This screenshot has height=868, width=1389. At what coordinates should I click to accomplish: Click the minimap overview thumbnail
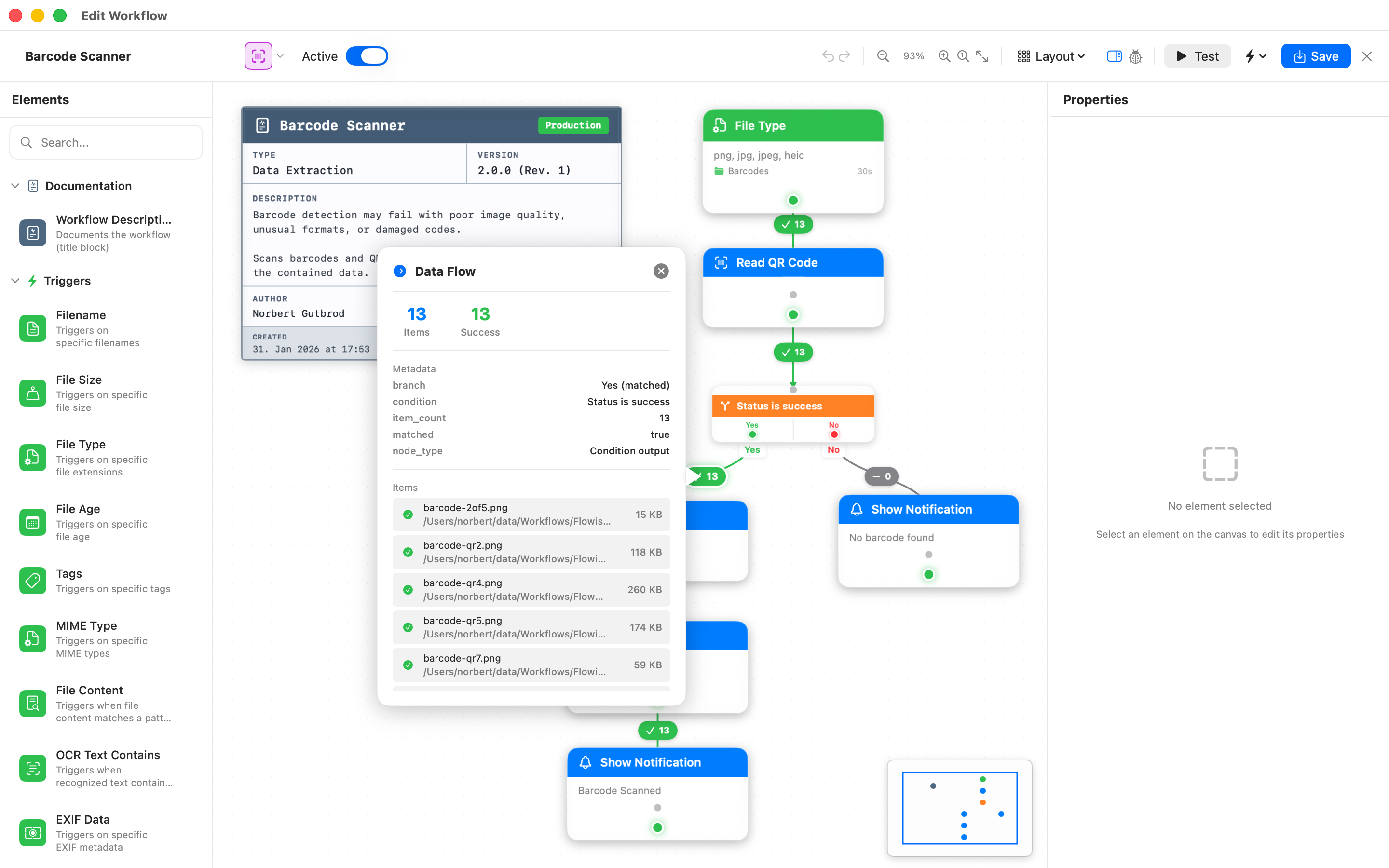pos(960,808)
